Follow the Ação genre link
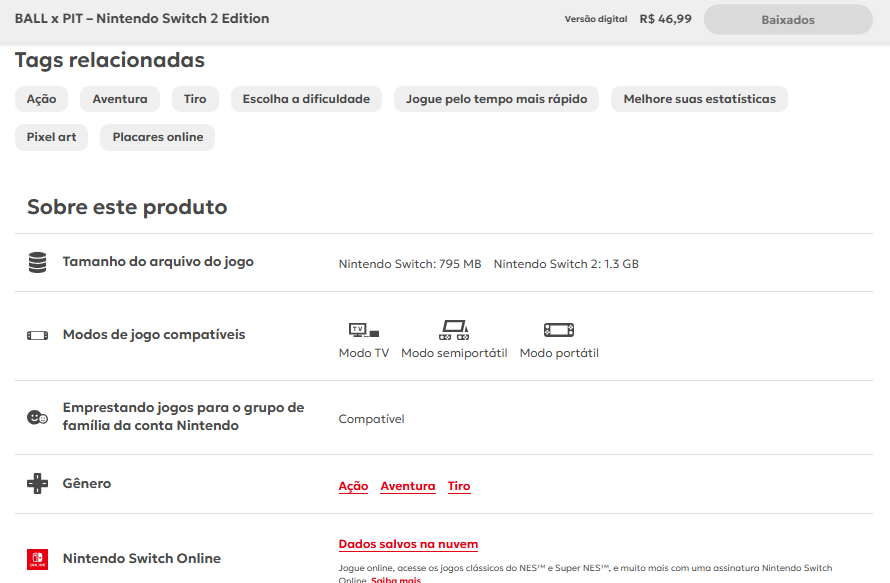Image resolution: width=890 pixels, height=583 pixels. tap(353, 486)
